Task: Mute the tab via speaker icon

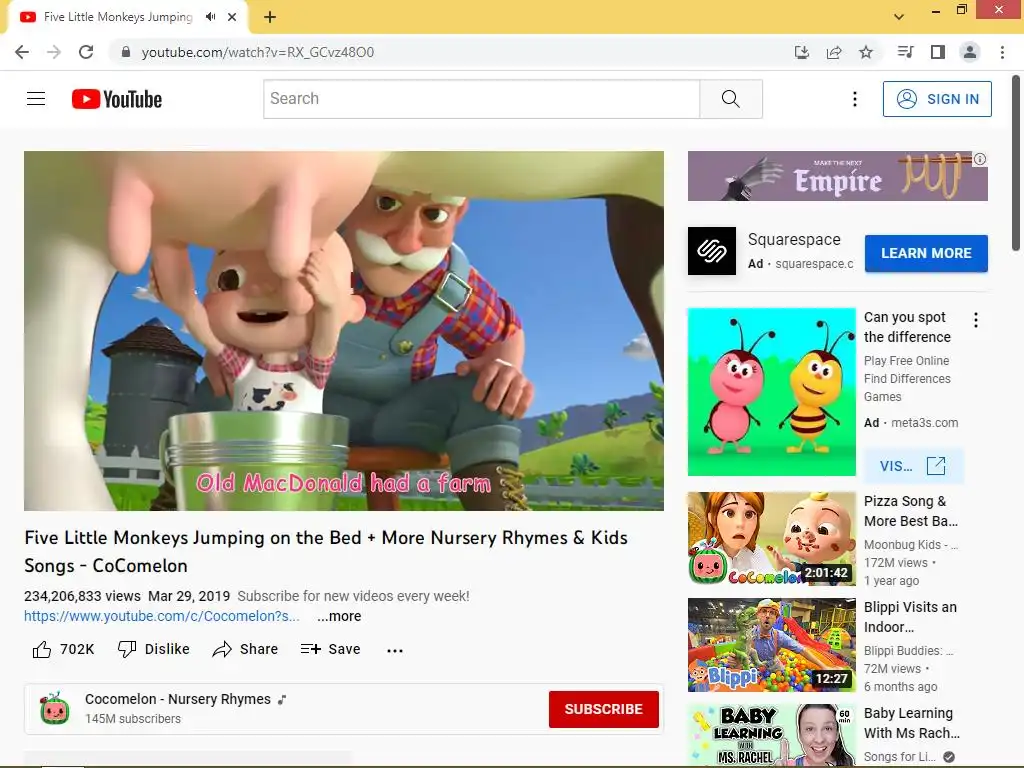Action: [210, 17]
